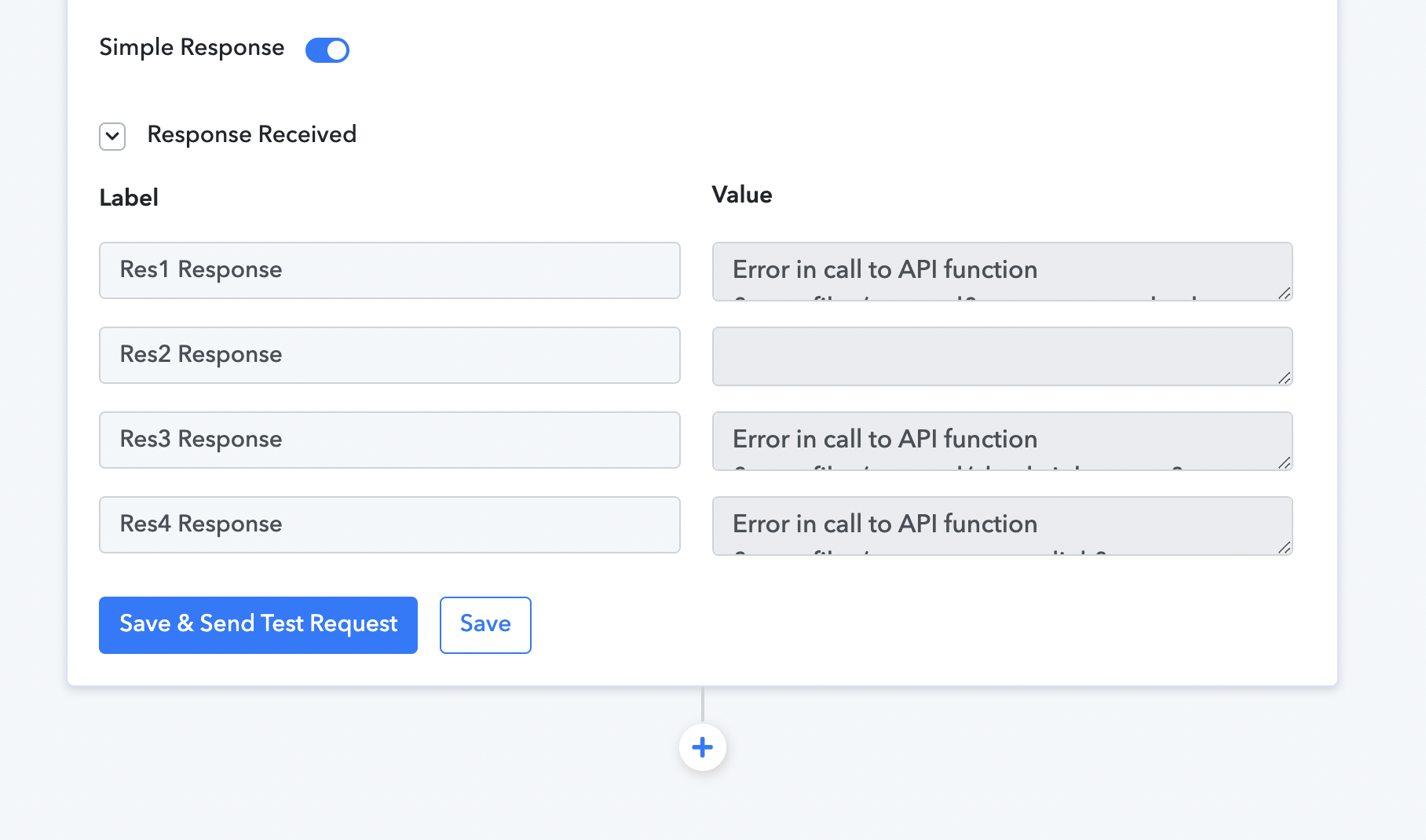Screen dimensions: 1426x840
Task: Focus the Res1 Response label field
Action: point(389,270)
